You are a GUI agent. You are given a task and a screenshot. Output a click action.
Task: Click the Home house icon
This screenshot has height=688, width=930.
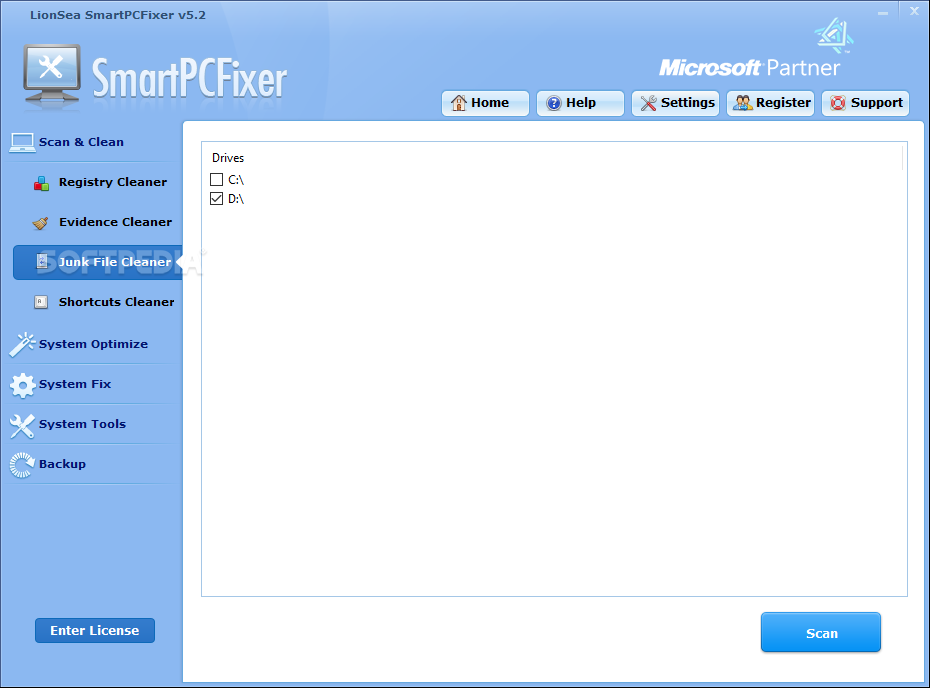(458, 103)
